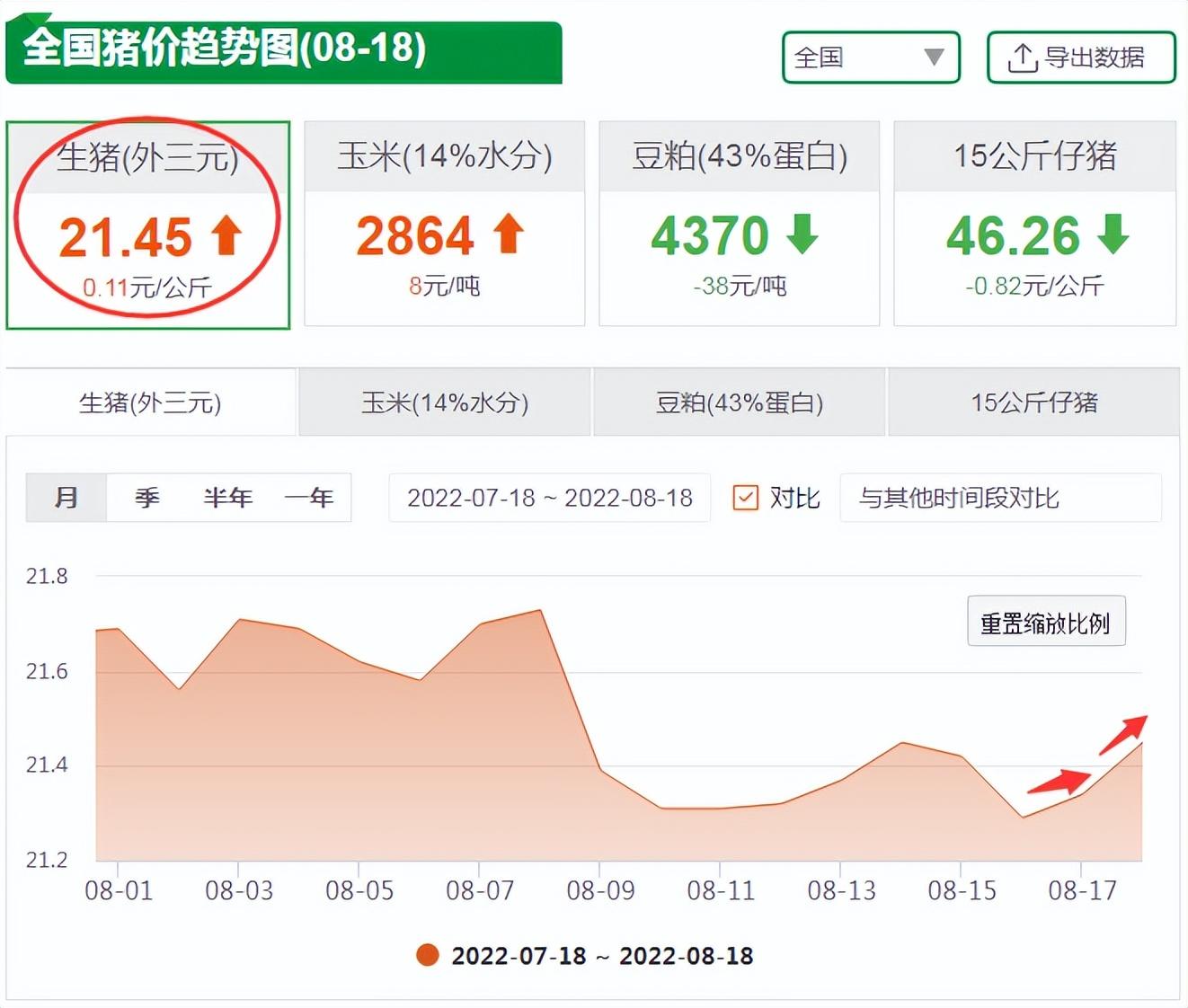This screenshot has height=1008, width=1188.
Task: Click the 8元/吨 change text
Action: [445, 286]
